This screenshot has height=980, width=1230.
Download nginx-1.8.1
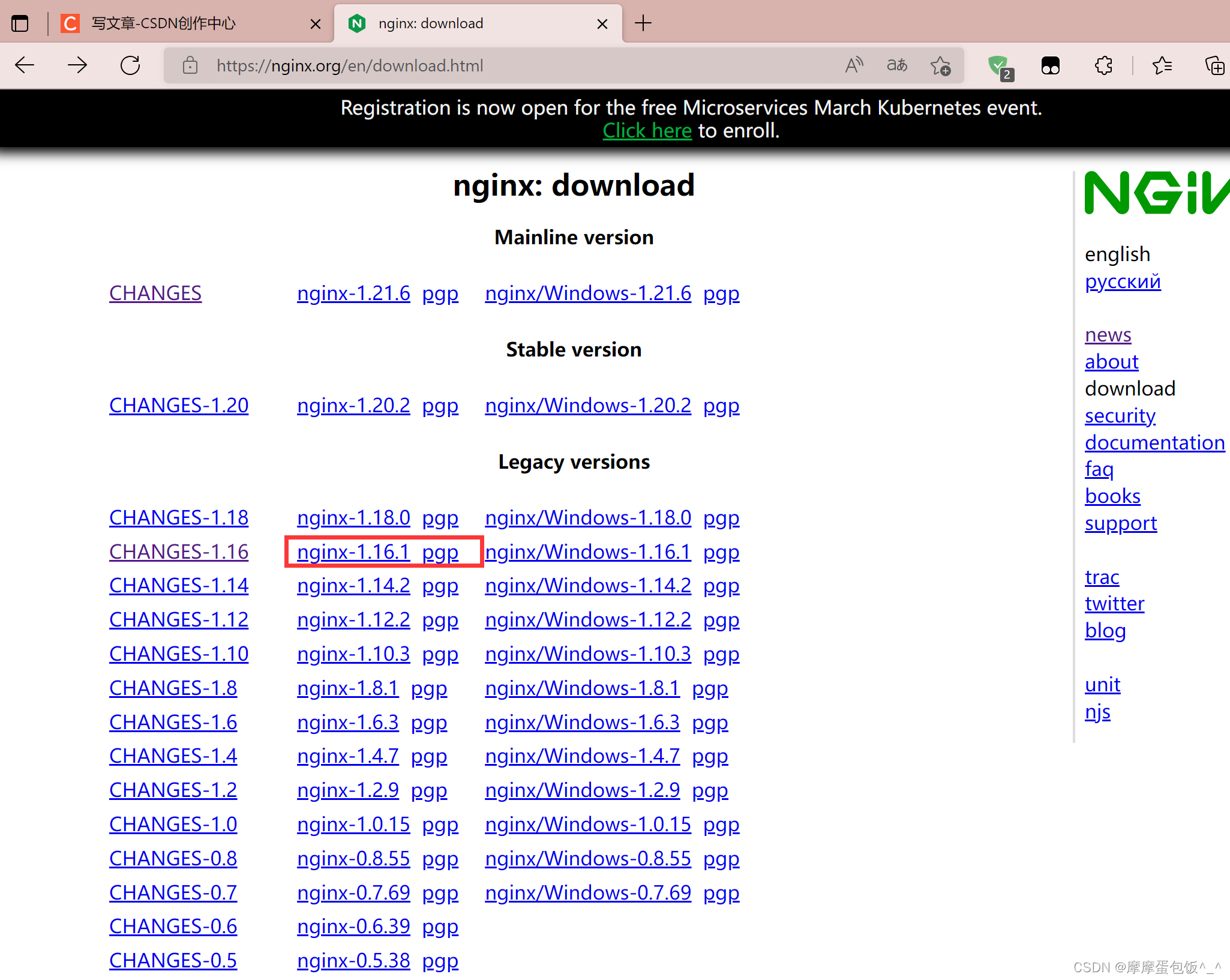[348, 688]
